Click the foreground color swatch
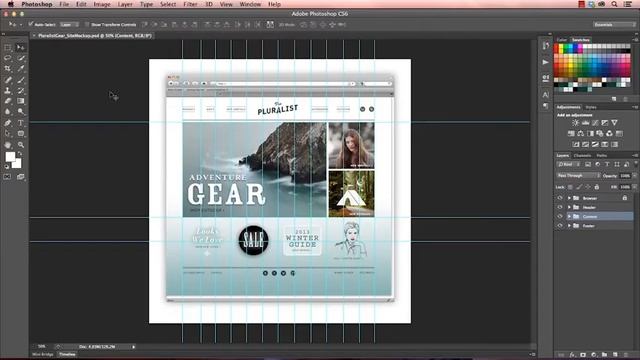The image size is (640, 360). click(10, 156)
